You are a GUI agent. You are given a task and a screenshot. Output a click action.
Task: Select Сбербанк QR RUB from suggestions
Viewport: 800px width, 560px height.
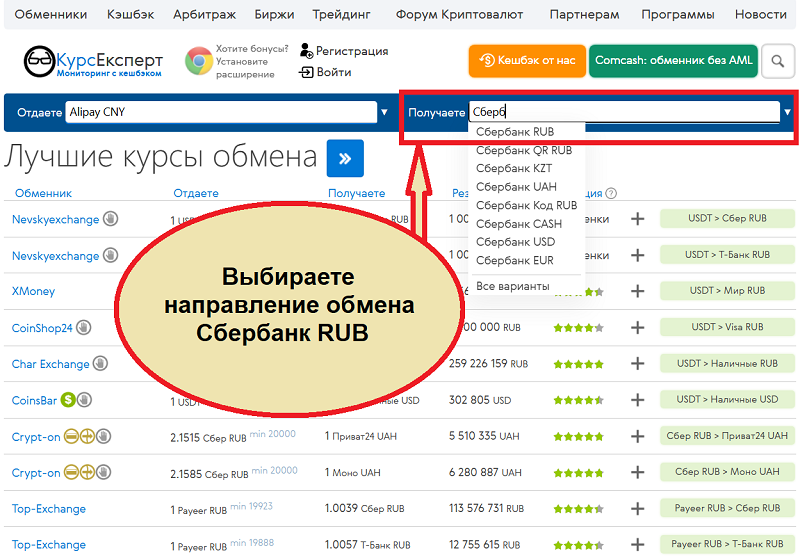point(524,150)
